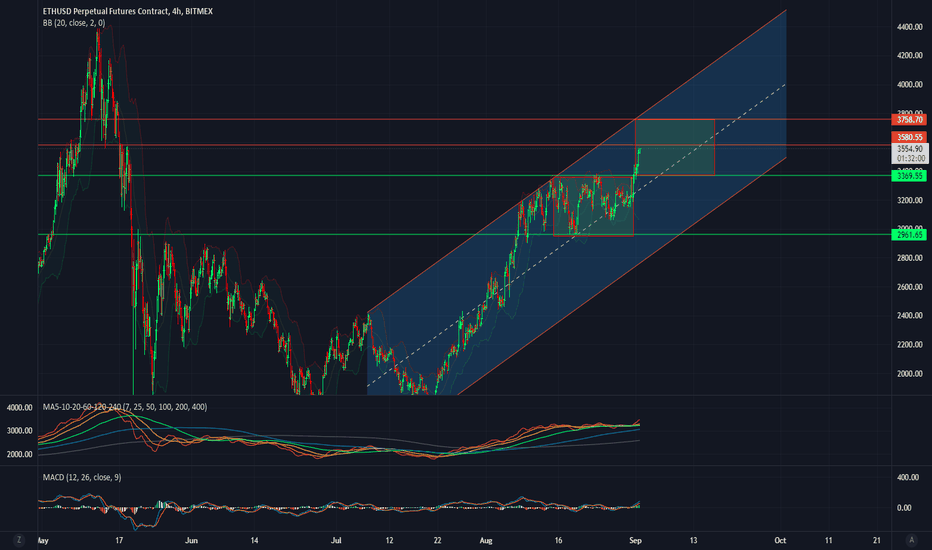Click the Jul date on the time axis
932x550 pixels.
[336, 540]
